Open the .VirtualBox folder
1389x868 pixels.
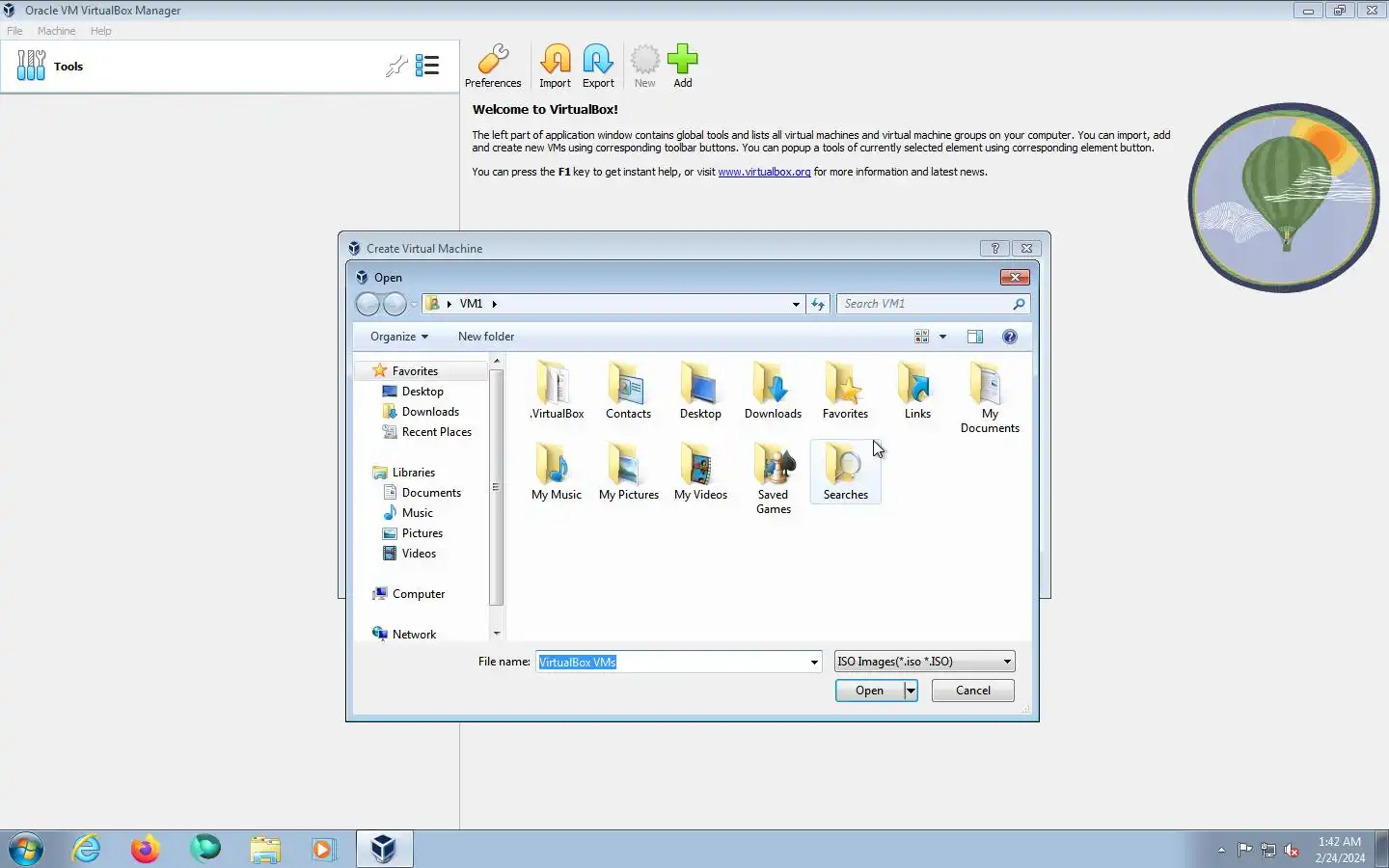557,390
